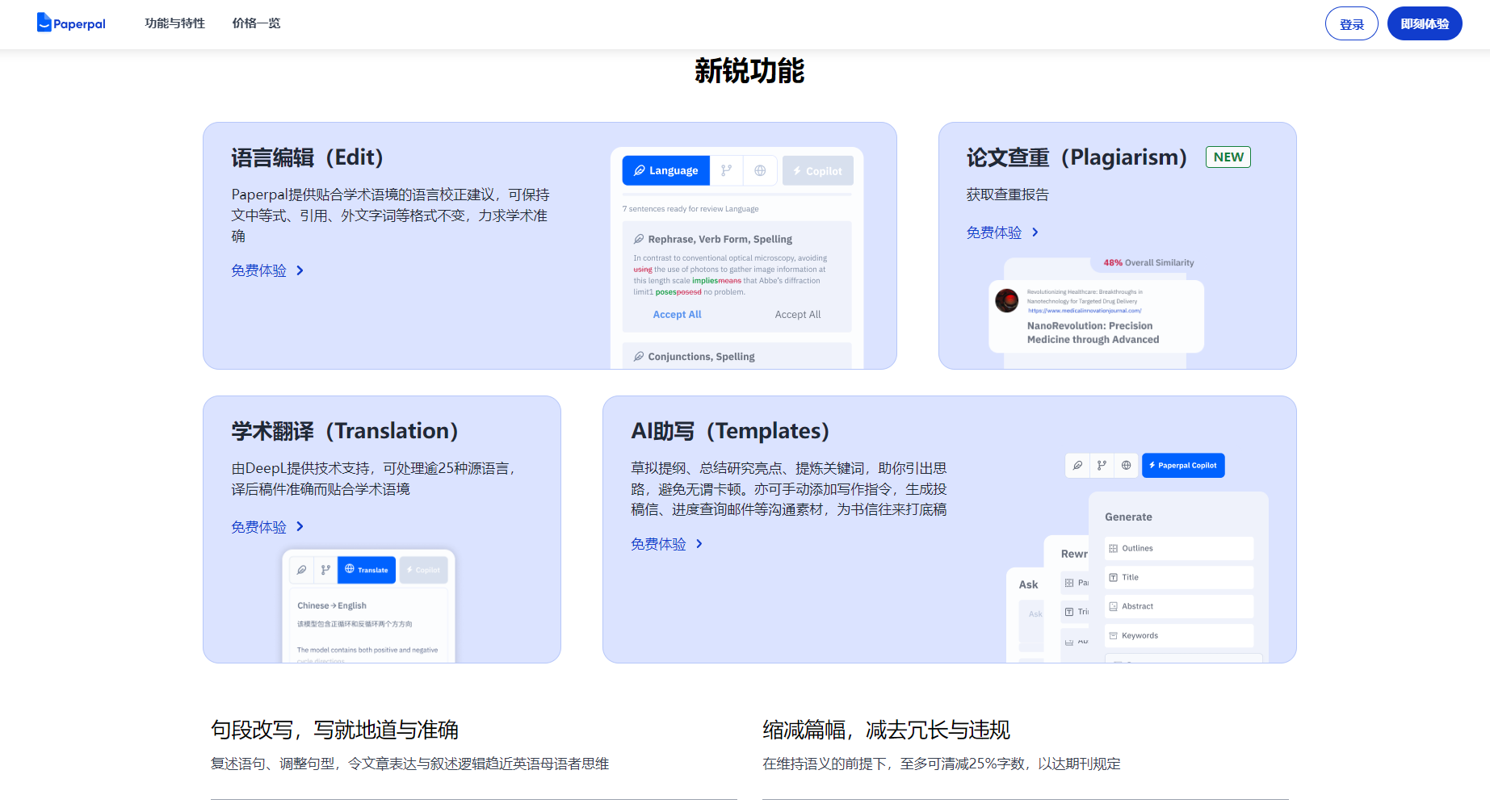Click chevron arrow beside 论文查重 免费体验

click(x=1035, y=232)
